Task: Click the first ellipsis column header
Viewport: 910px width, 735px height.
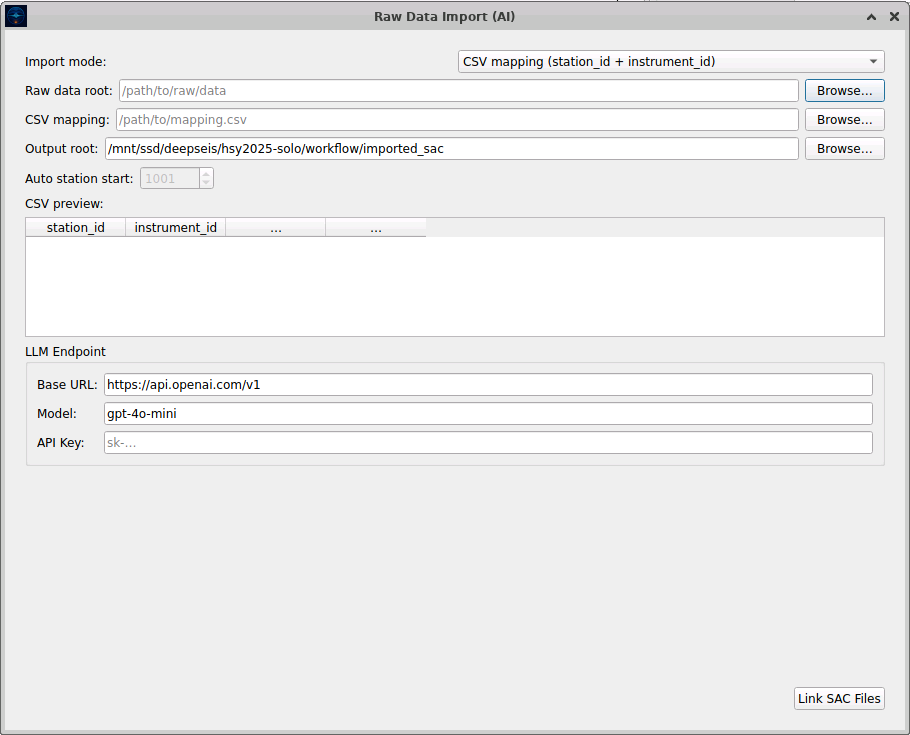Action: click(276, 228)
